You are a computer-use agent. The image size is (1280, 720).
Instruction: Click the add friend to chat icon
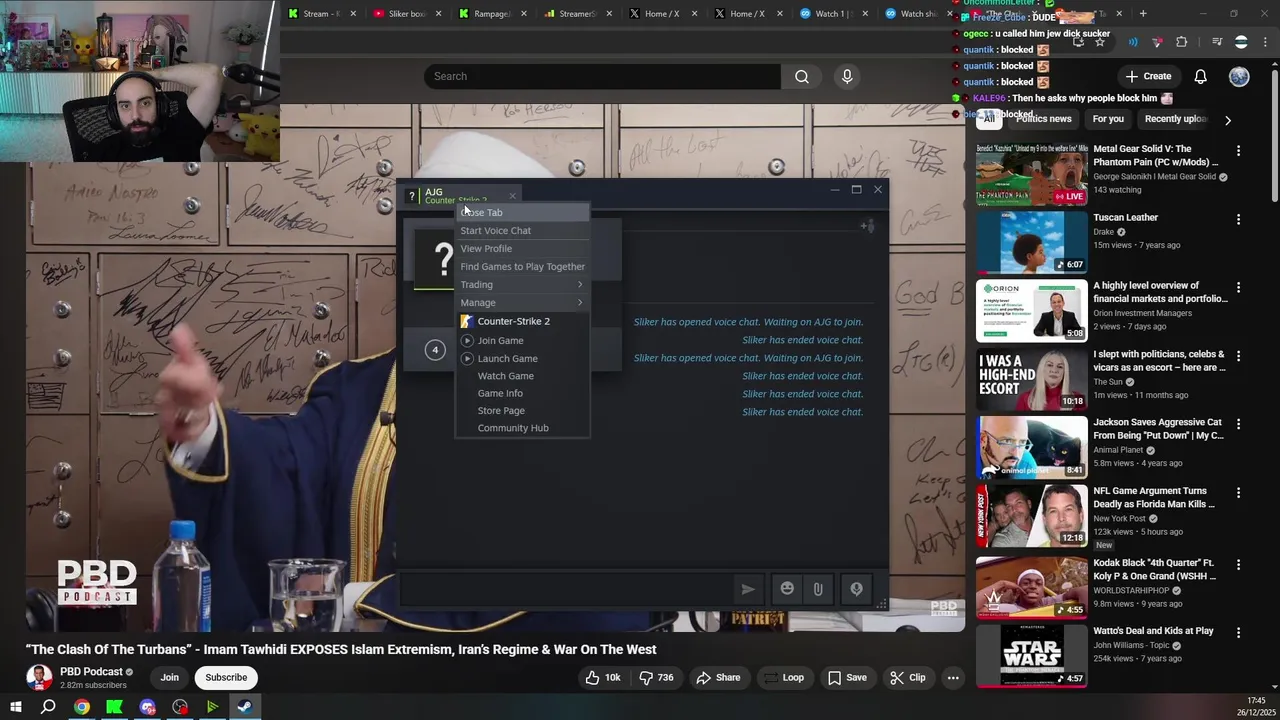point(867,226)
